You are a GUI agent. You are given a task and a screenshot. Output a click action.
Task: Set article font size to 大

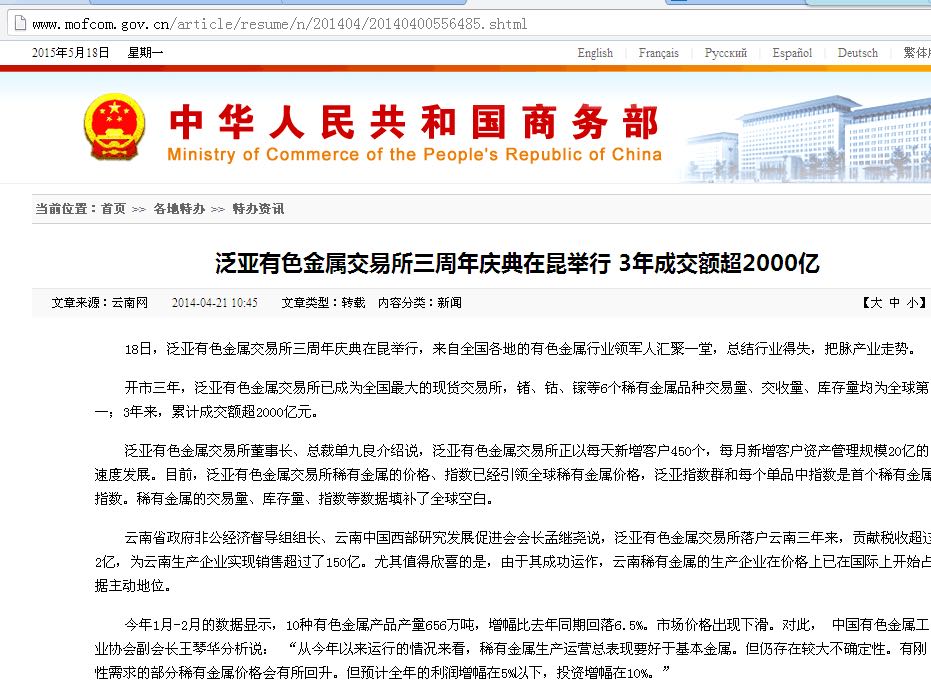pyautogui.click(x=876, y=303)
